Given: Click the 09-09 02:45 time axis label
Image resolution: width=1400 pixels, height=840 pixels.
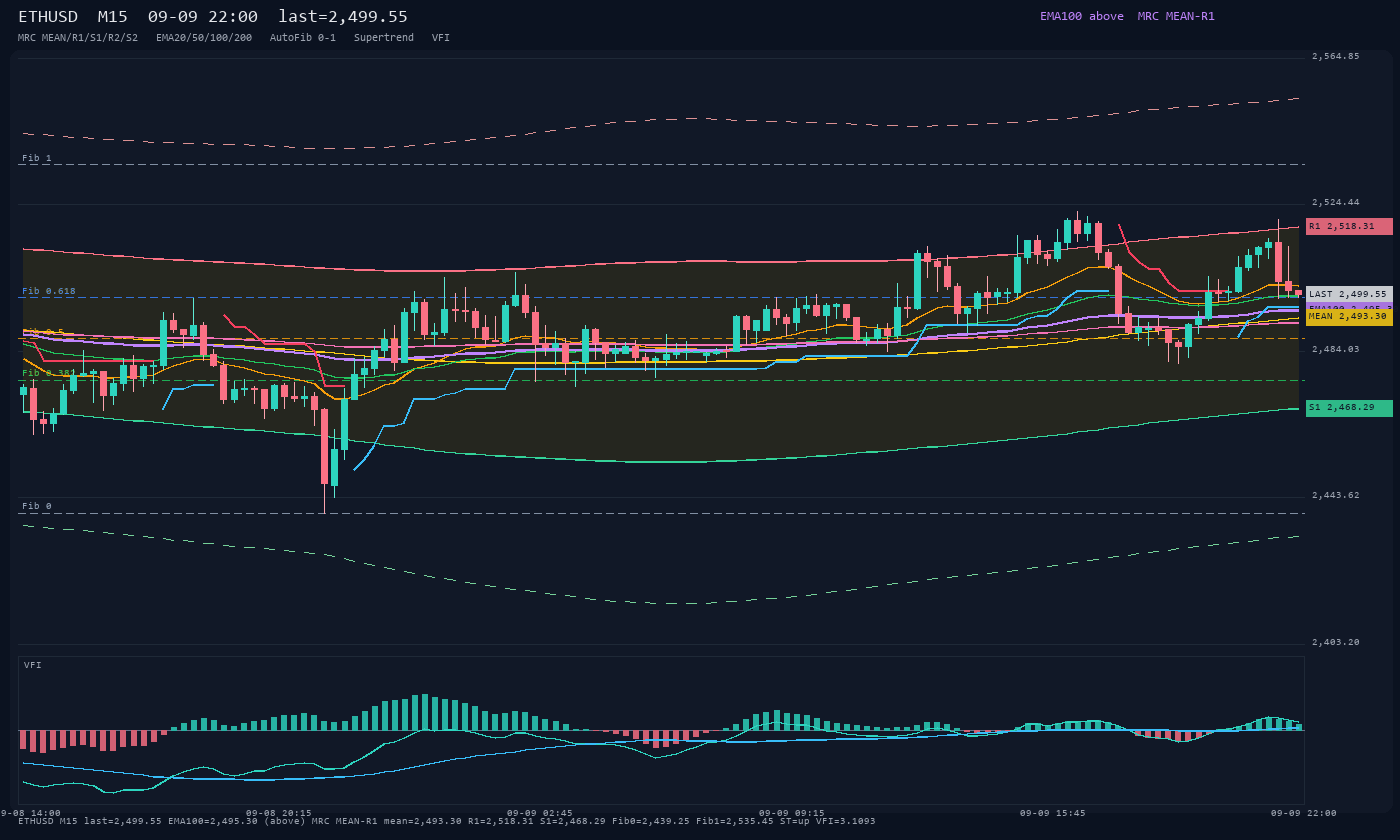Looking at the screenshot, I should pyautogui.click(x=540, y=813).
